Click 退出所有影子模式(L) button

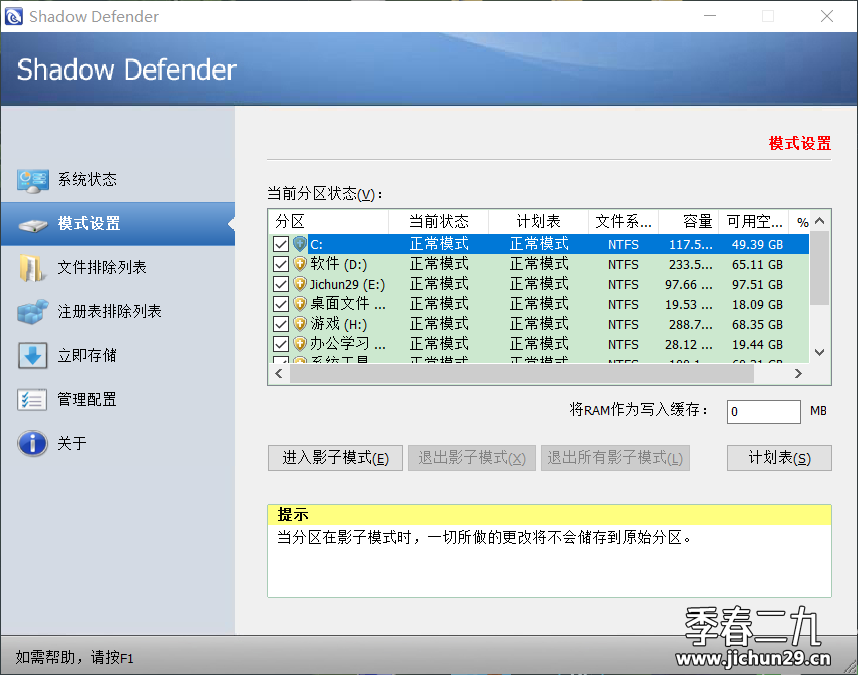click(615, 458)
